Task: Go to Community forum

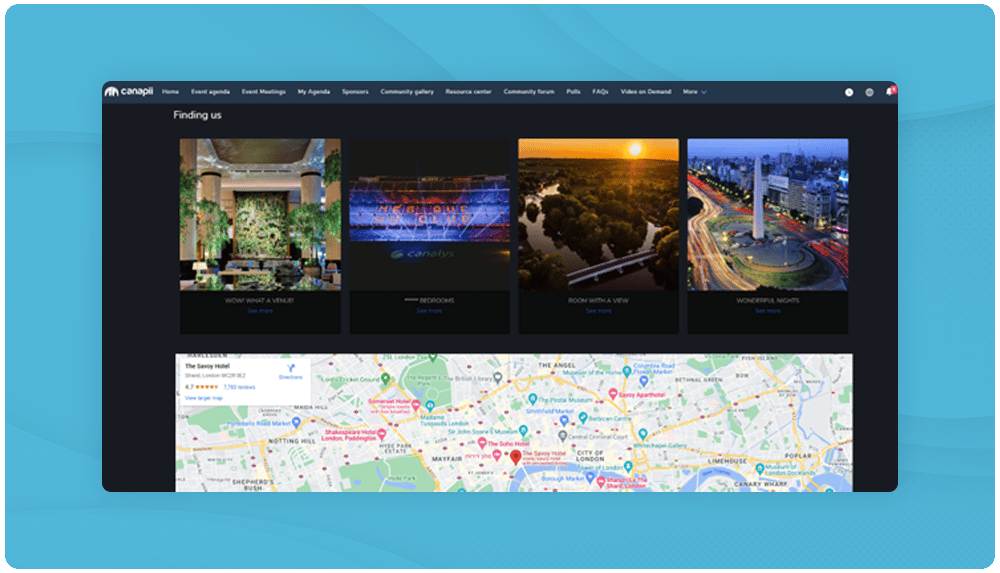Action: [529, 92]
